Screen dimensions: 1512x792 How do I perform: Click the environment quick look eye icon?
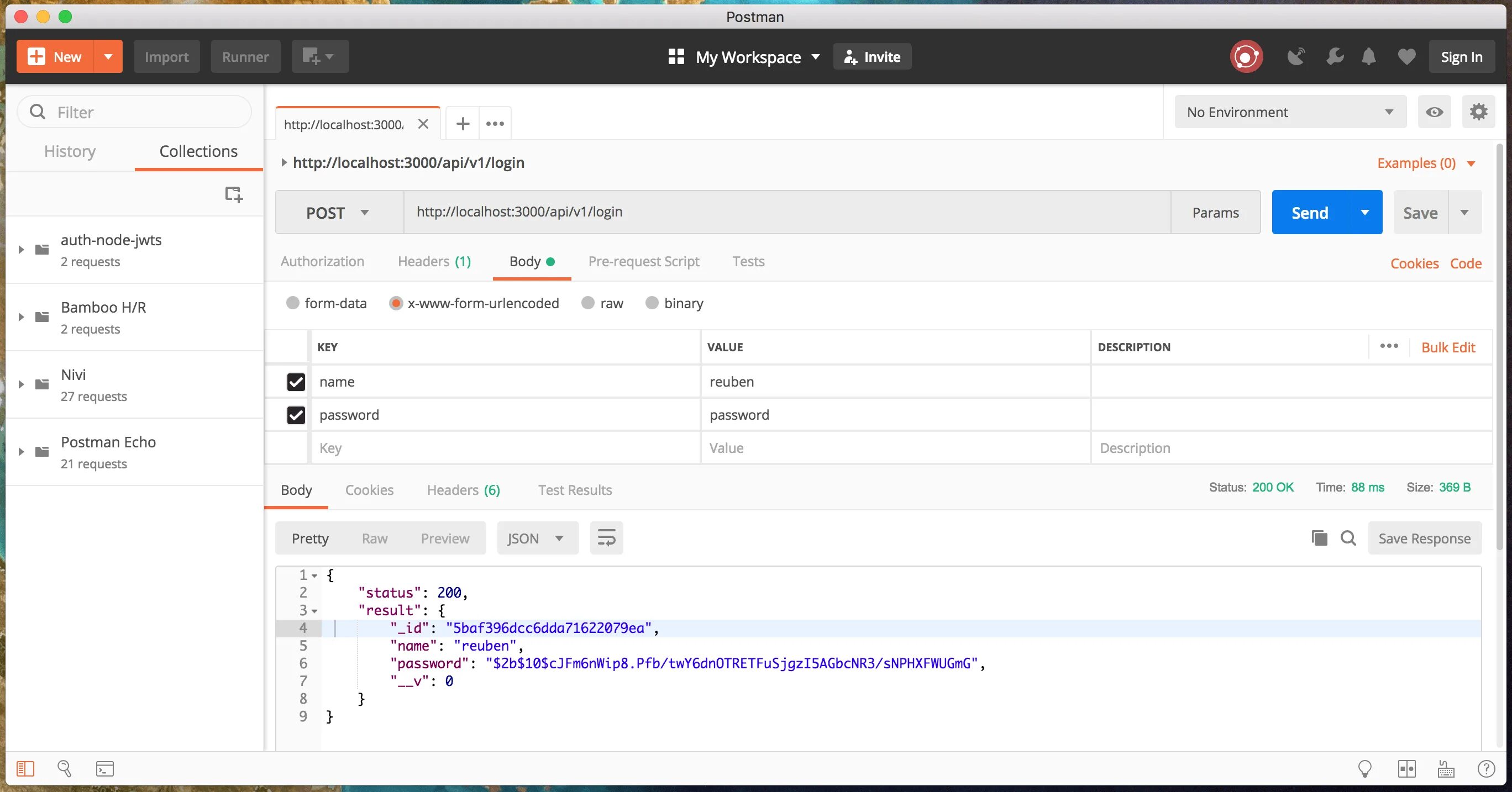point(1434,112)
